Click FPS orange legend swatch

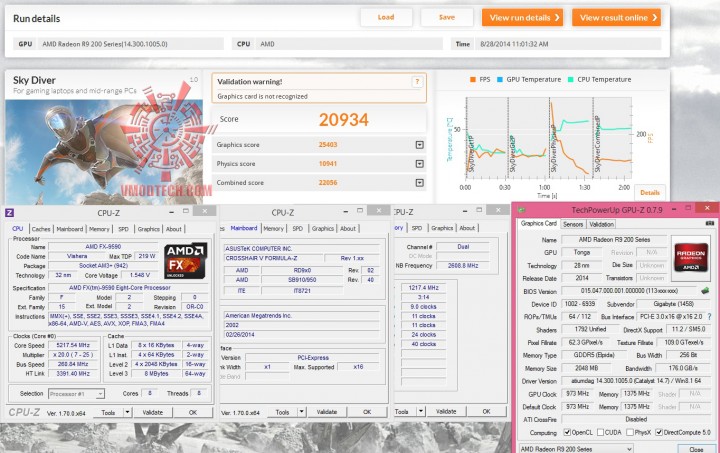point(472,79)
